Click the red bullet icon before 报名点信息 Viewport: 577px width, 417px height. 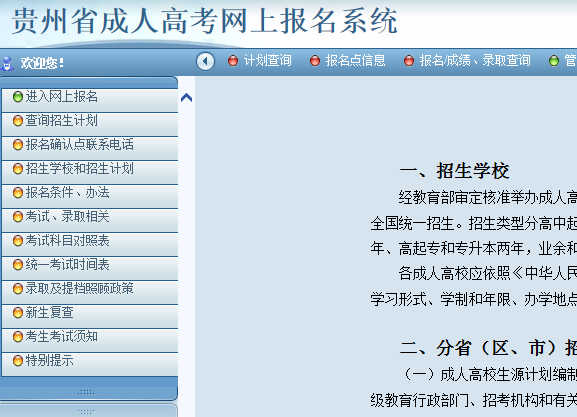point(315,61)
